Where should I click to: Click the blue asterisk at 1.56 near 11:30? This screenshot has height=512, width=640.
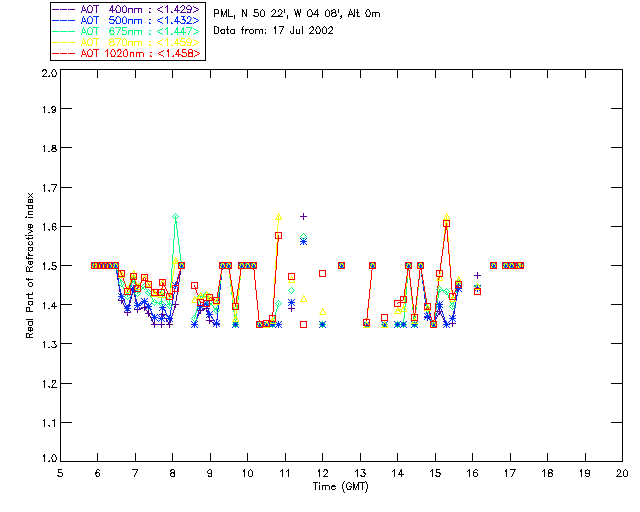pos(303,242)
